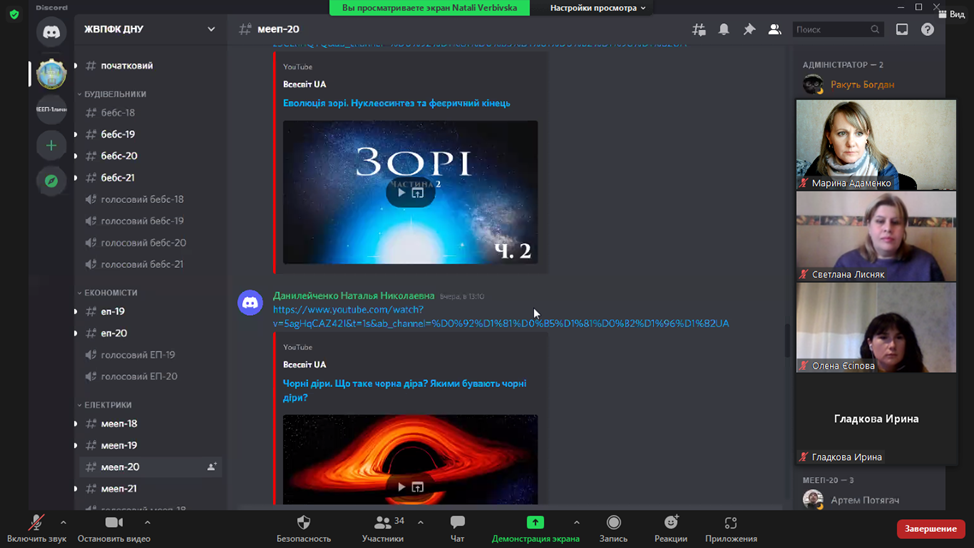Open Безопасность security menu
Screen dimensions: 974x548
pos(304,529)
